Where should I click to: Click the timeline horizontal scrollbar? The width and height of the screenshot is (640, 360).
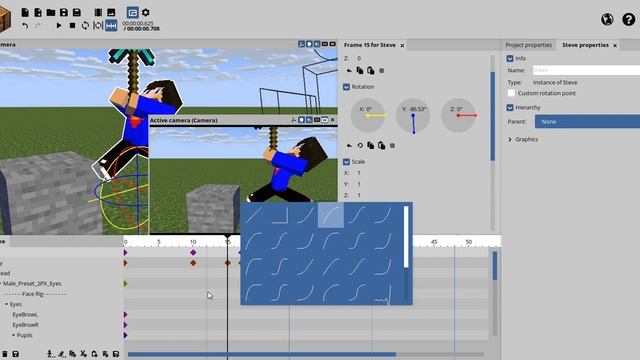click(x=262, y=354)
